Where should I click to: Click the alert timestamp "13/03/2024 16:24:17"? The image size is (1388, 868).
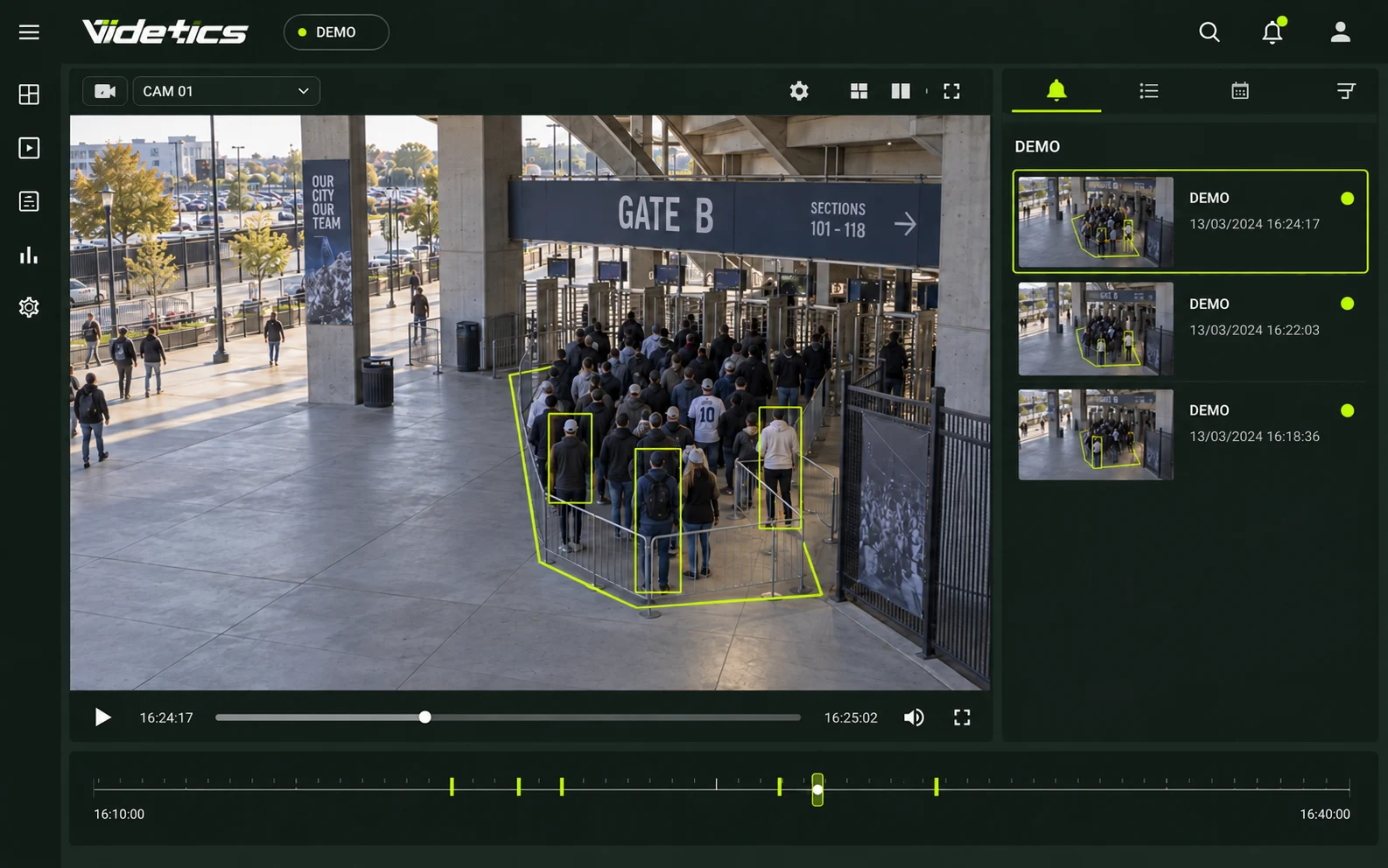coord(1254,224)
